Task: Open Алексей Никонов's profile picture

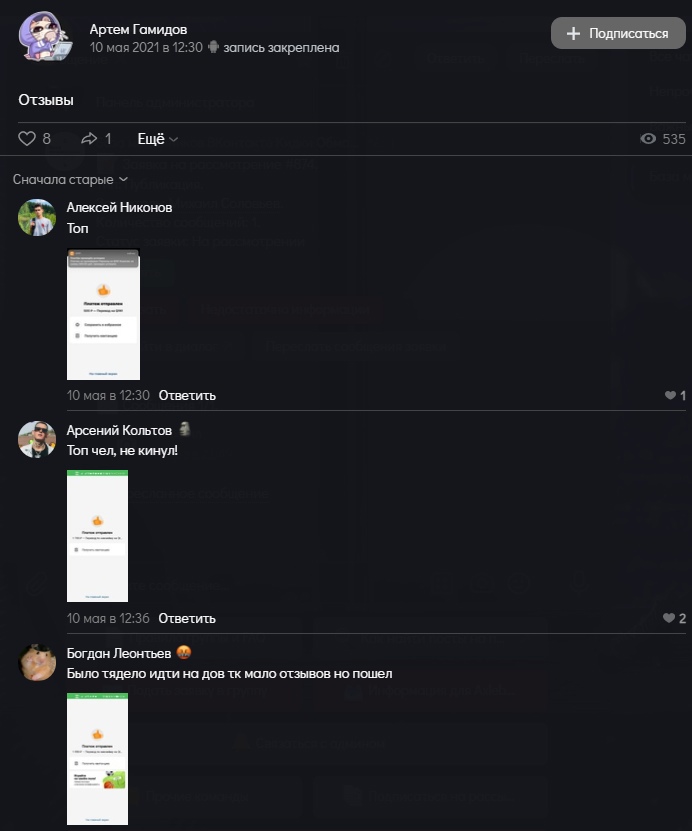Action: tap(37, 217)
